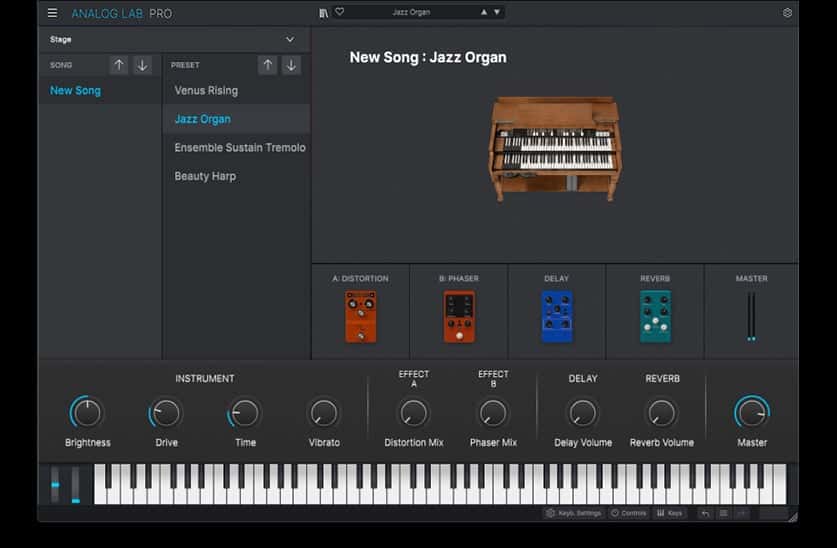
Task: Open the preset library browser icon
Action: (x=323, y=12)
